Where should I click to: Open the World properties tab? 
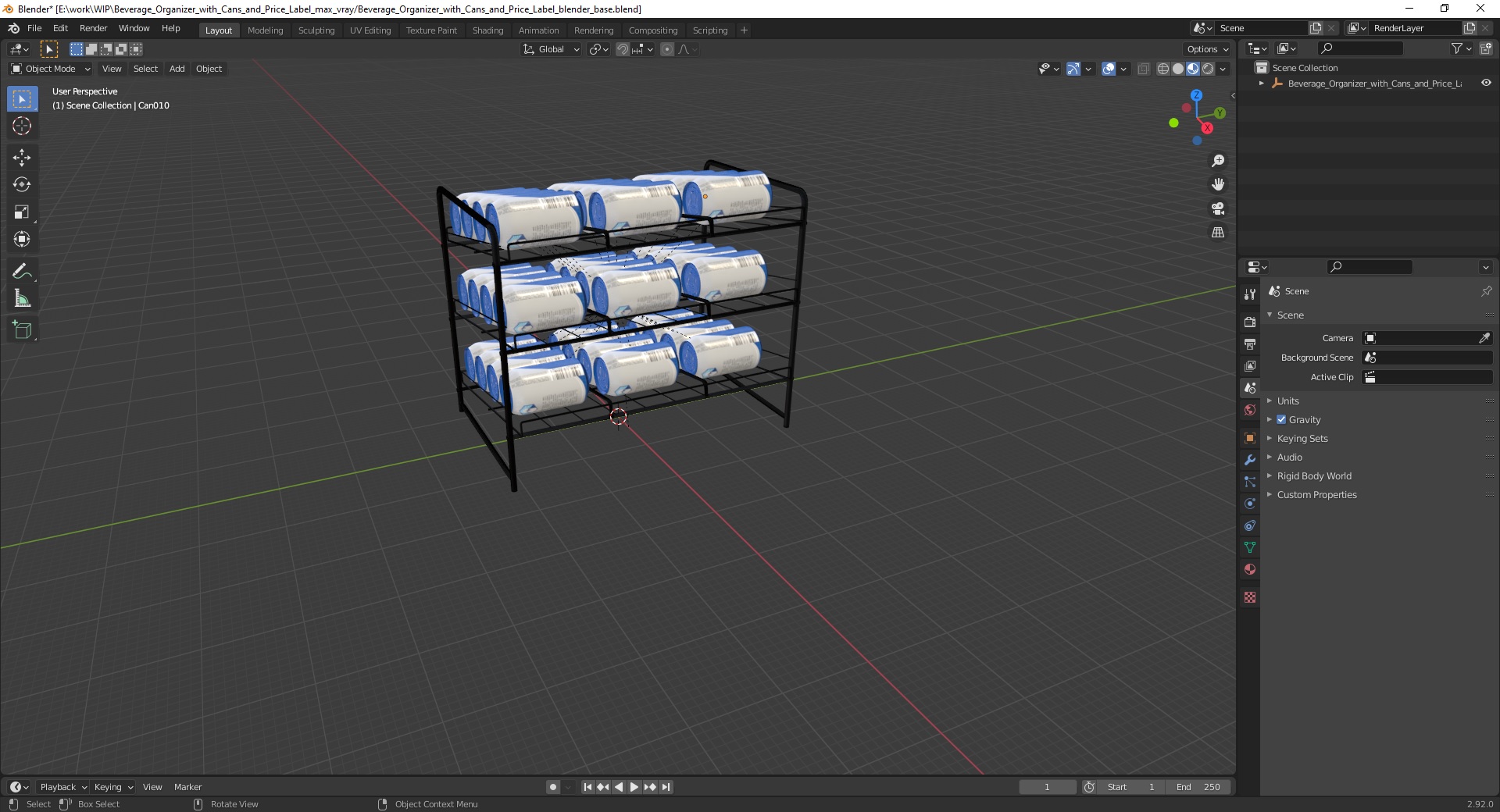[x=1250, y=410]
